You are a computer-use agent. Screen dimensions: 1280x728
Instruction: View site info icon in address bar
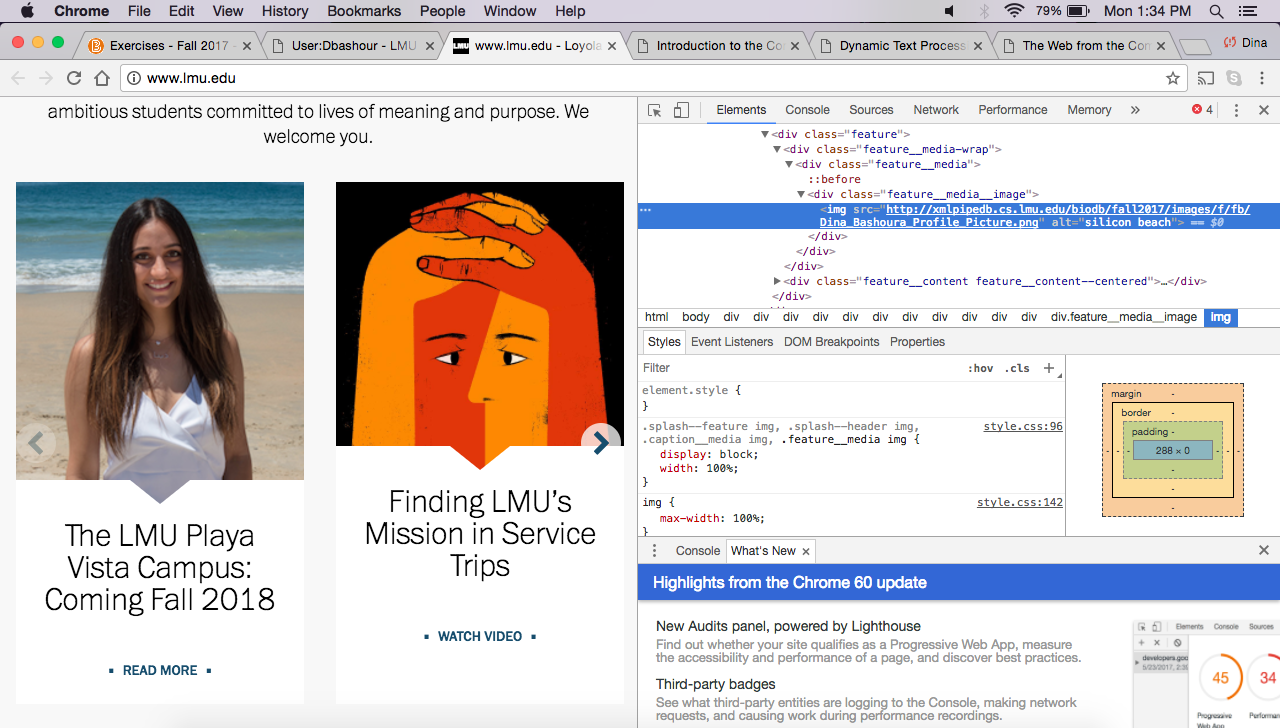tap(134, 78)
